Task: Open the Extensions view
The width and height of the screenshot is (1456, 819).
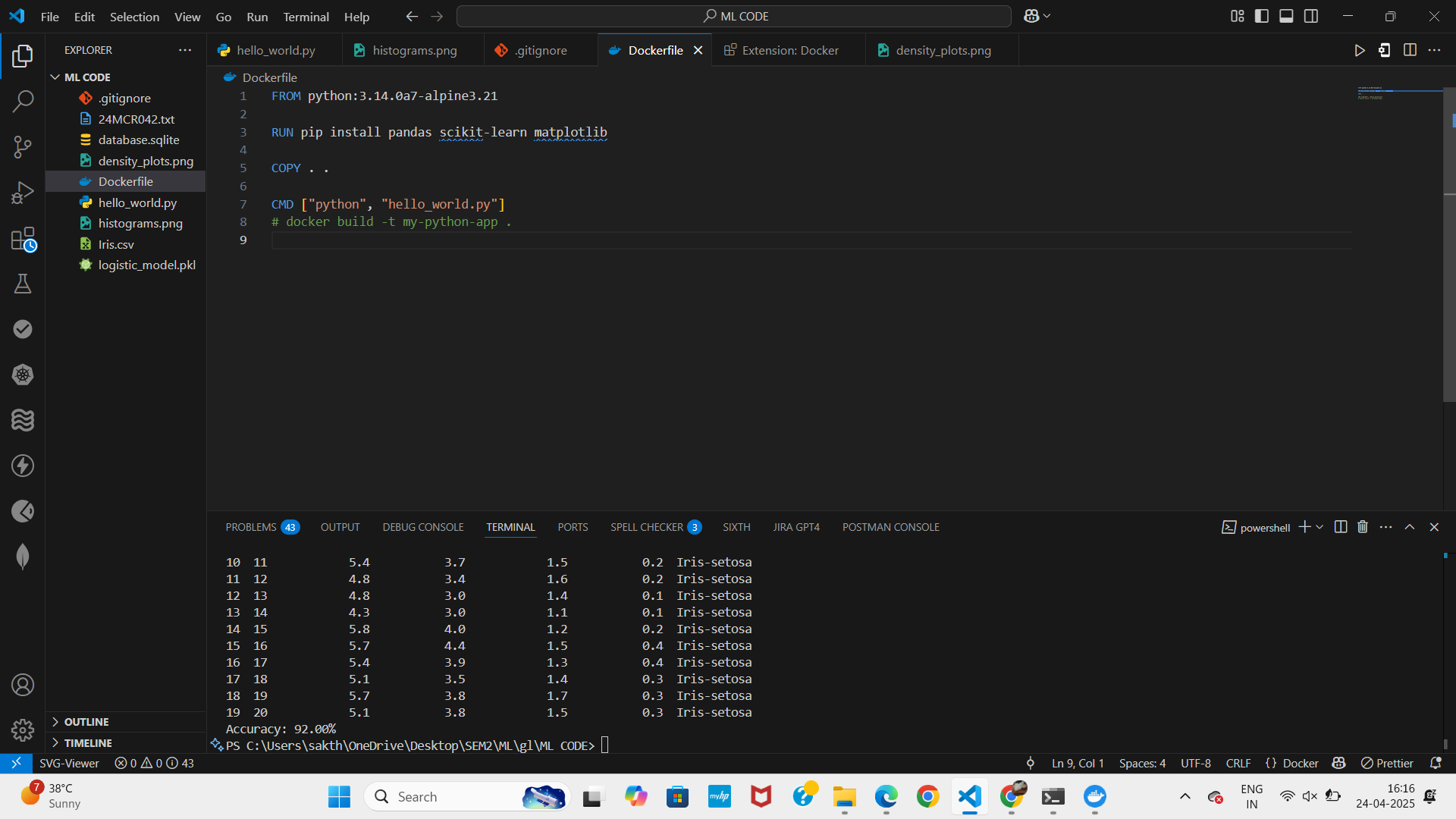Action: click(x=23, y=238)
